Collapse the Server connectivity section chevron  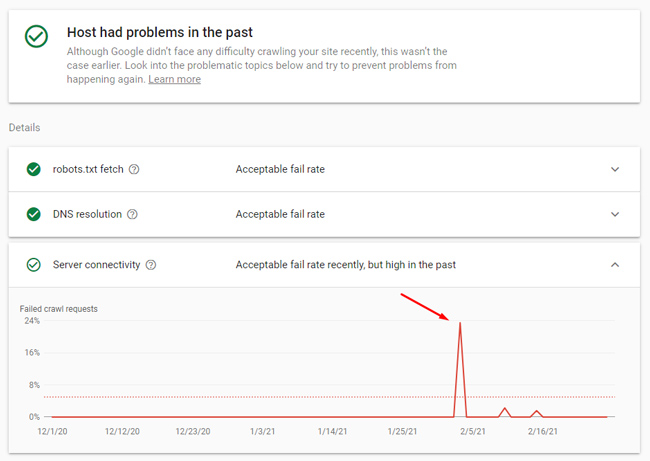[615, 265]
